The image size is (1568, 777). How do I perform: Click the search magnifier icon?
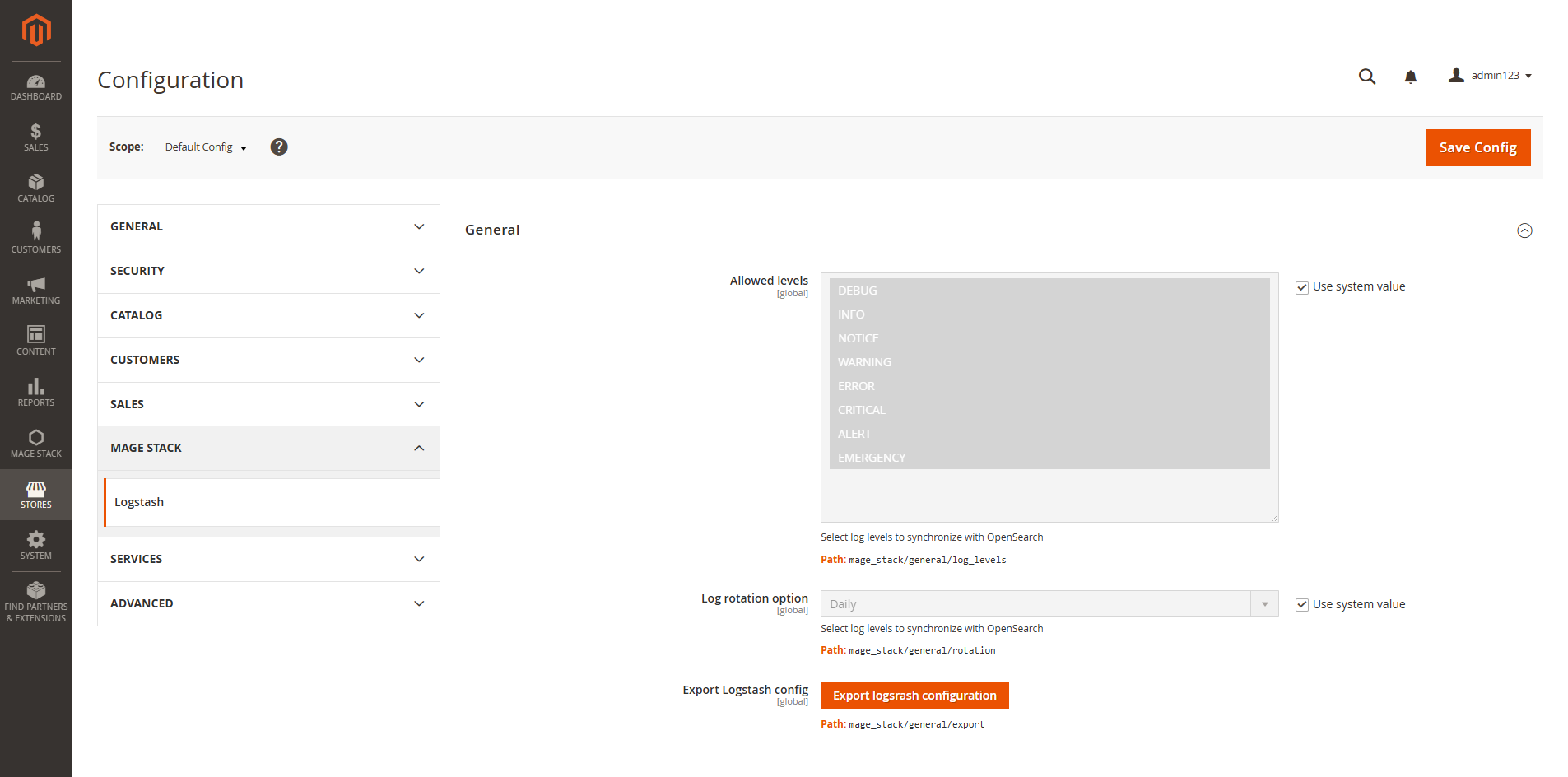tap(1366, 77)
